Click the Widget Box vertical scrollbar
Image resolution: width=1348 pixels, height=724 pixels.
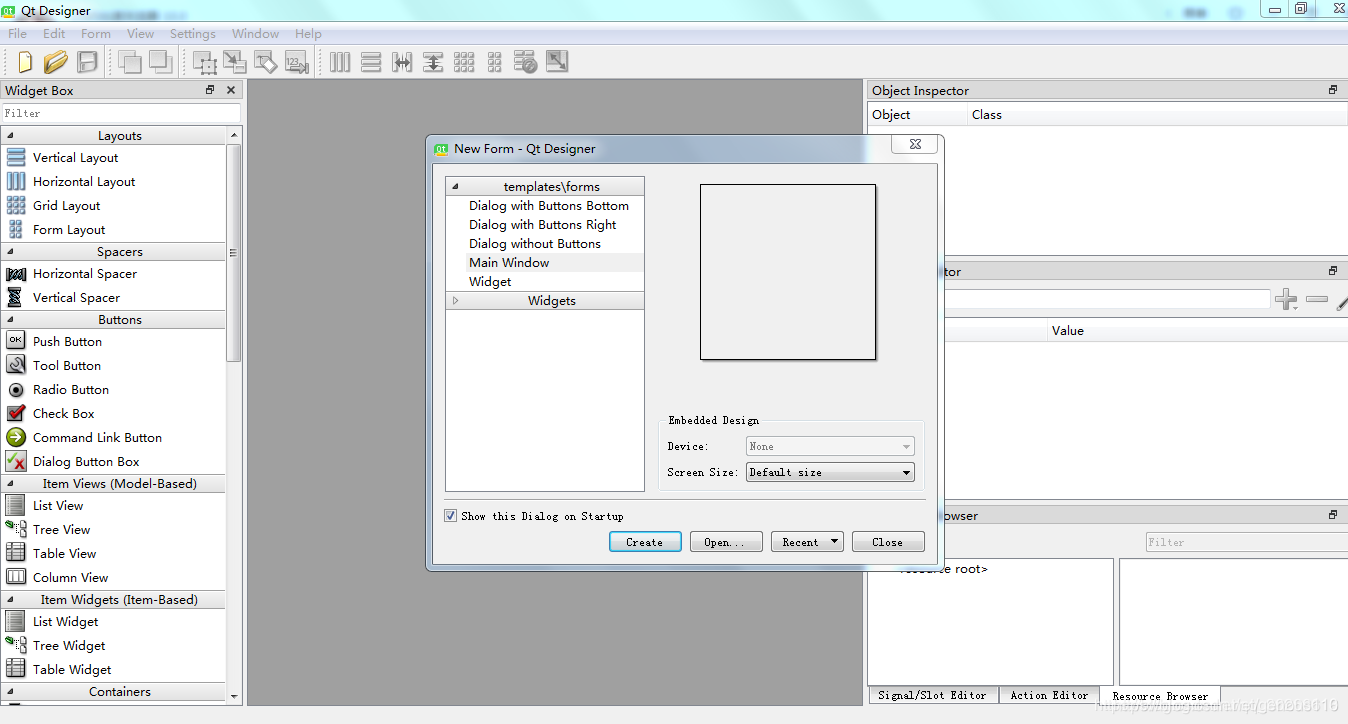tap(234, 252)
